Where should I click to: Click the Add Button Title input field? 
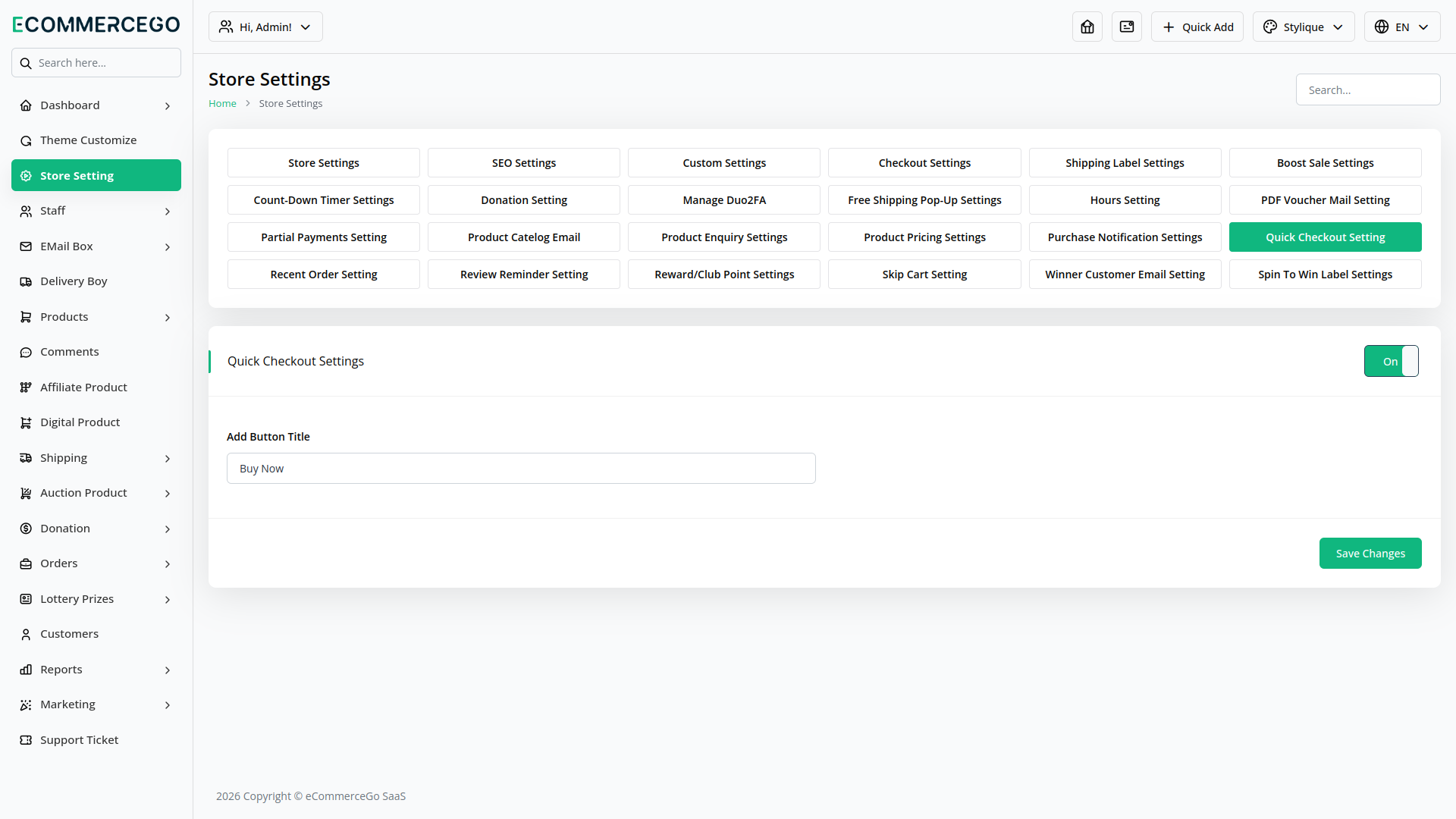click(x=521, y=468)
